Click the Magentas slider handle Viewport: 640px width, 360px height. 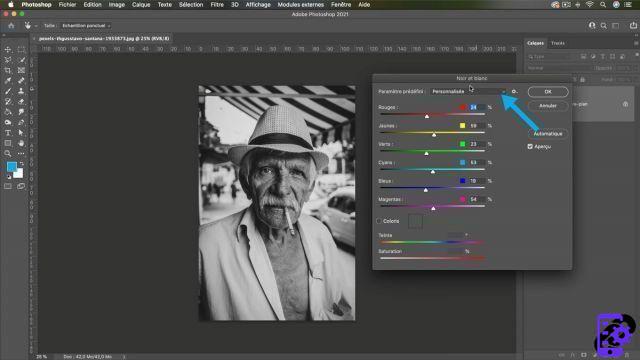click(x=433, y=208)
